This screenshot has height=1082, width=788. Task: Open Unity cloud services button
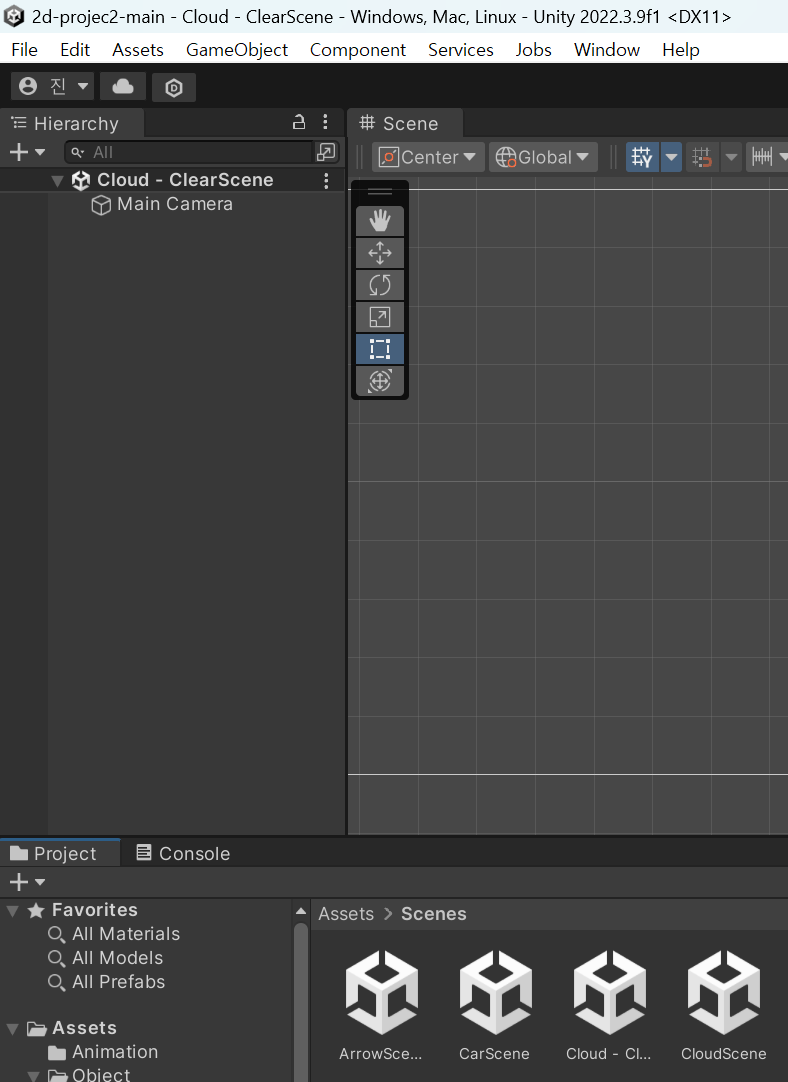pyautogui.click(x=123, y=87)
